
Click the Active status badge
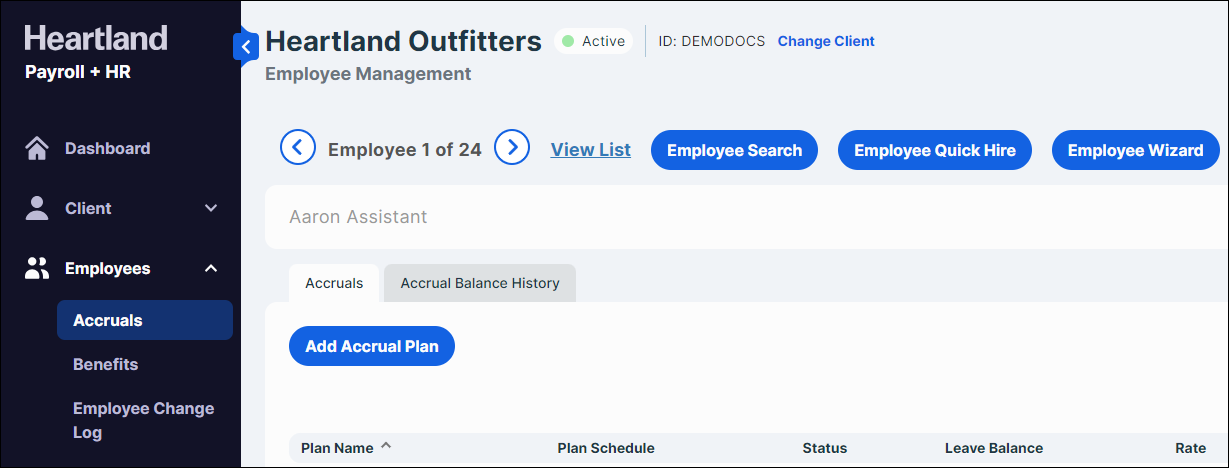tap(594, 41)
